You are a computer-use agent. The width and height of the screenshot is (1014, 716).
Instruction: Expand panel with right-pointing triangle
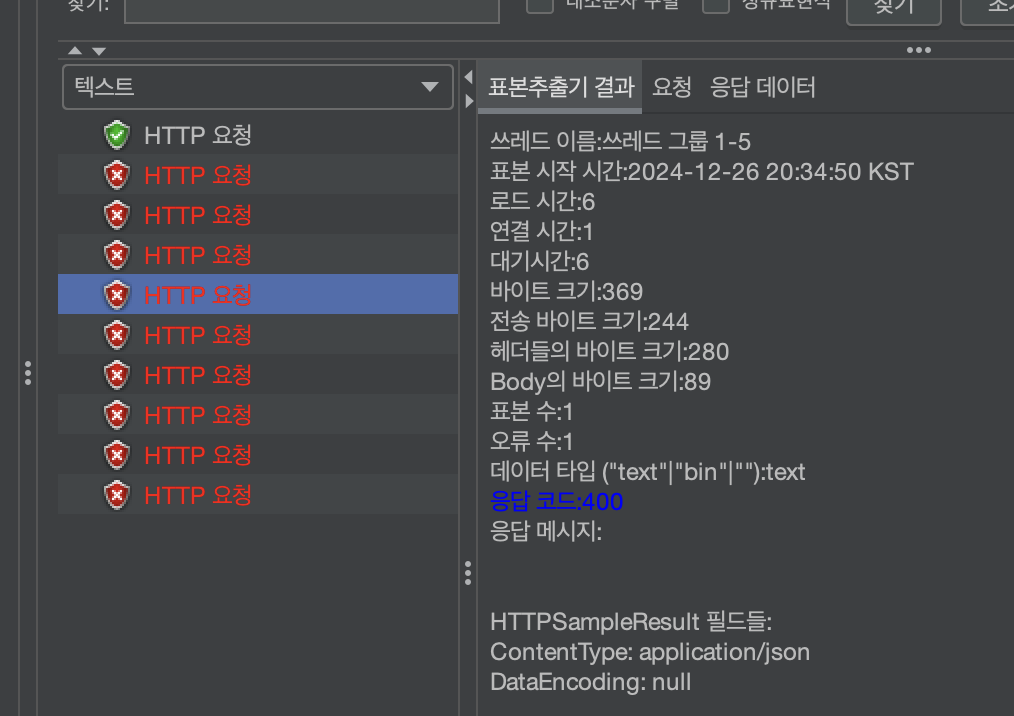[x=469, y=101]
